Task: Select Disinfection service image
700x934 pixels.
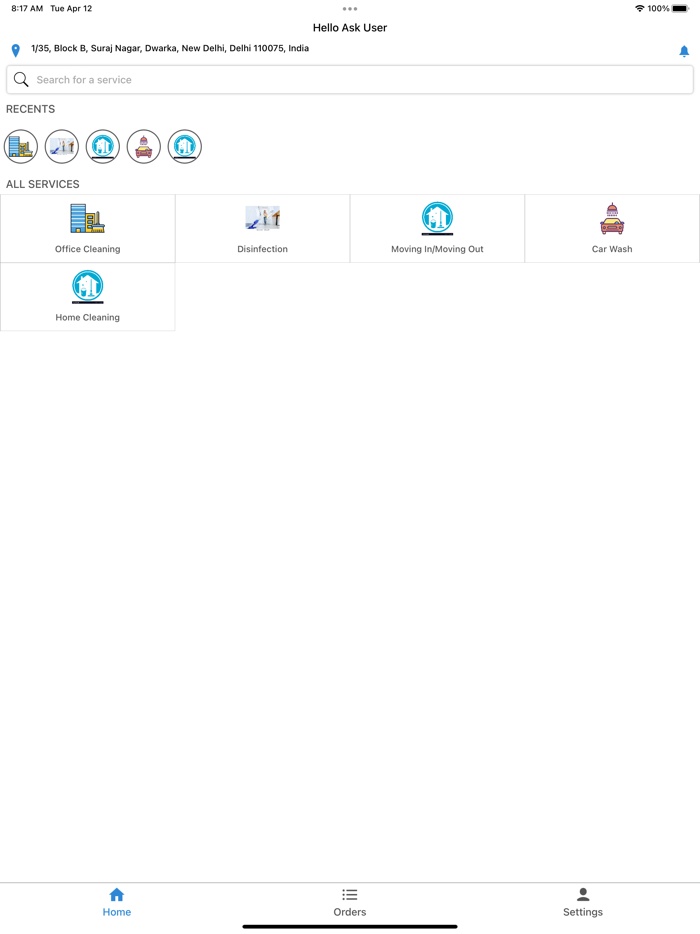Action: pos(263,218)
